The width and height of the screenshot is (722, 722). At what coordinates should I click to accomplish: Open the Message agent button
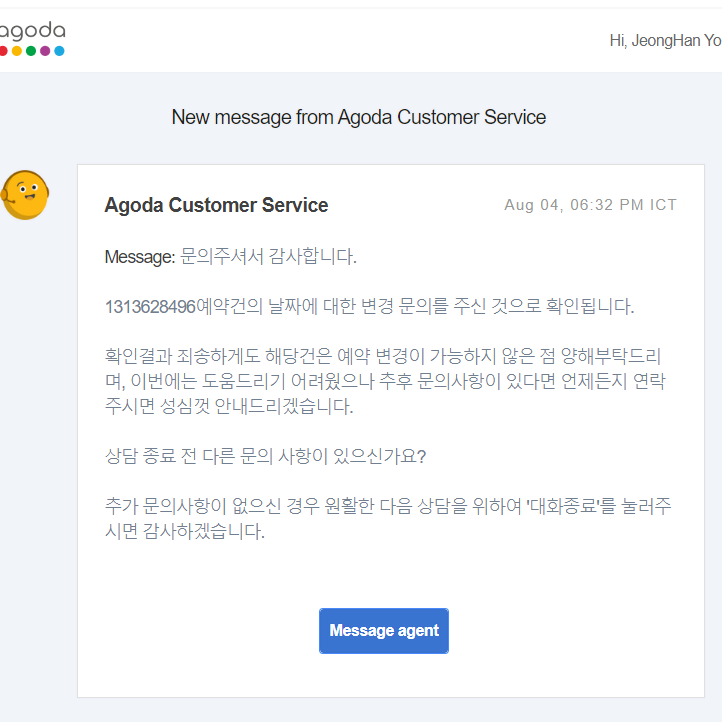point(384,630)
